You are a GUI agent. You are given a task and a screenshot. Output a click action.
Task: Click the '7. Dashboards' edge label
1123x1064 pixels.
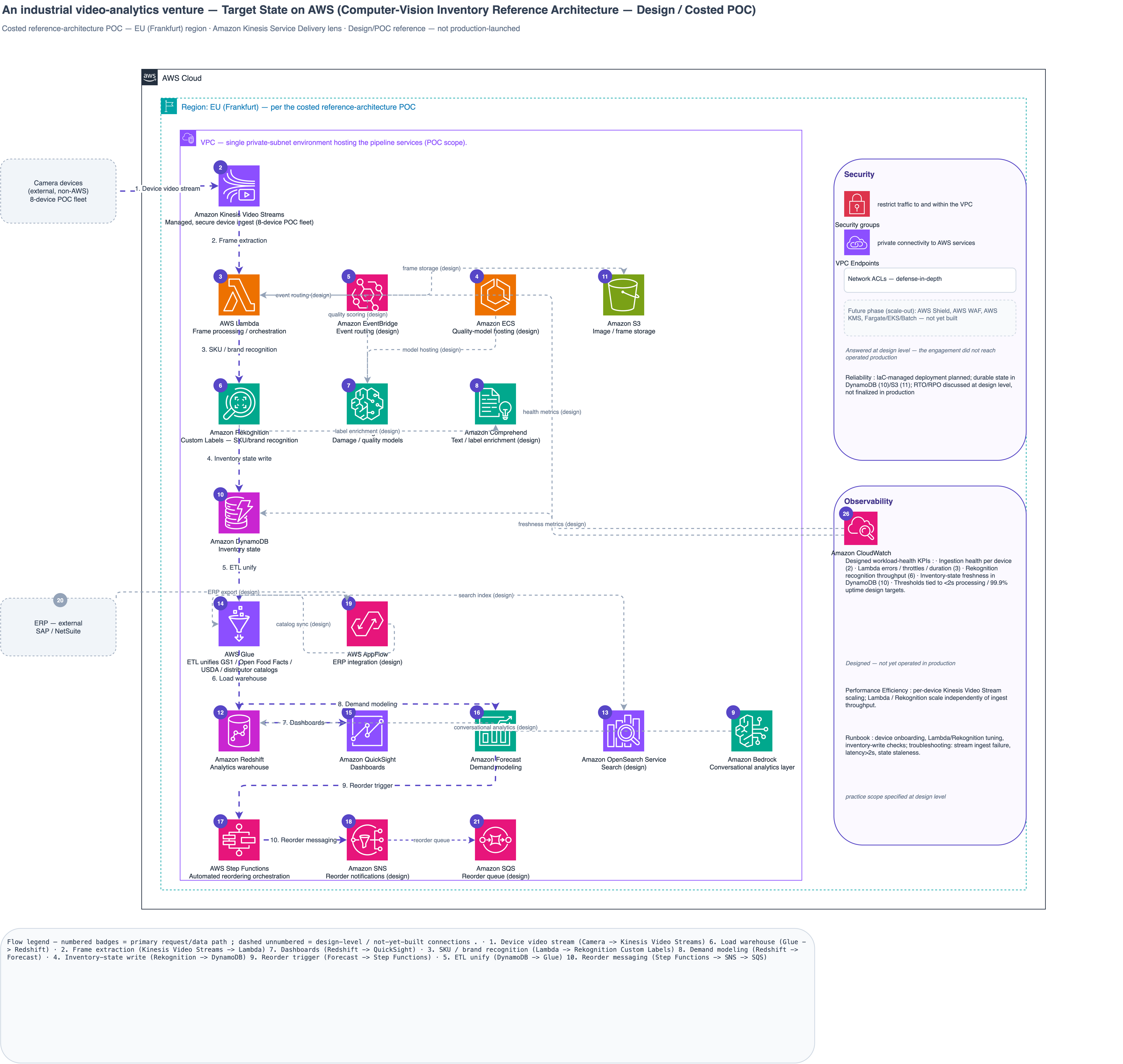pyautogui.click(x=303, y=723)
